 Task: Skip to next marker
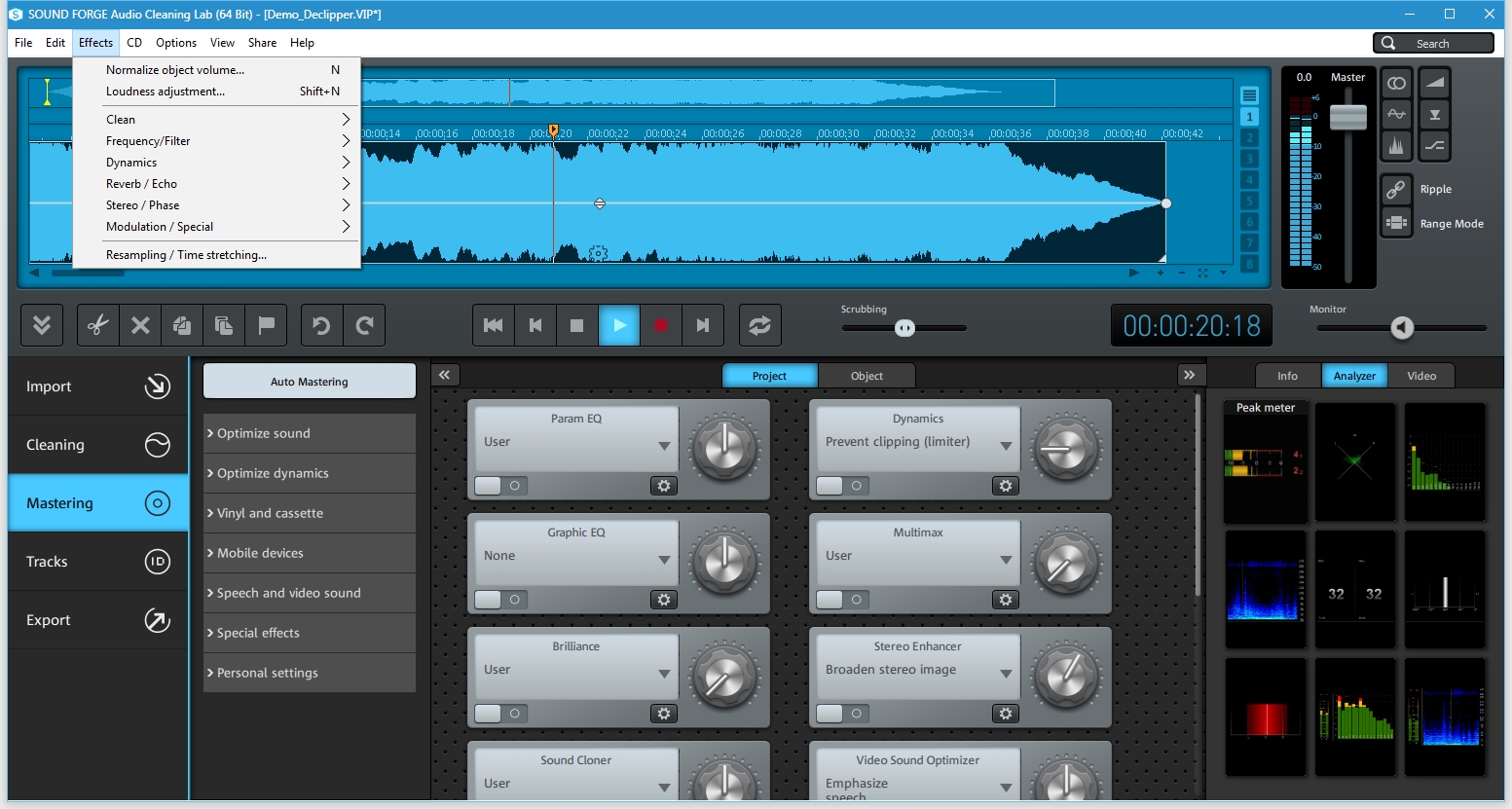703,325
